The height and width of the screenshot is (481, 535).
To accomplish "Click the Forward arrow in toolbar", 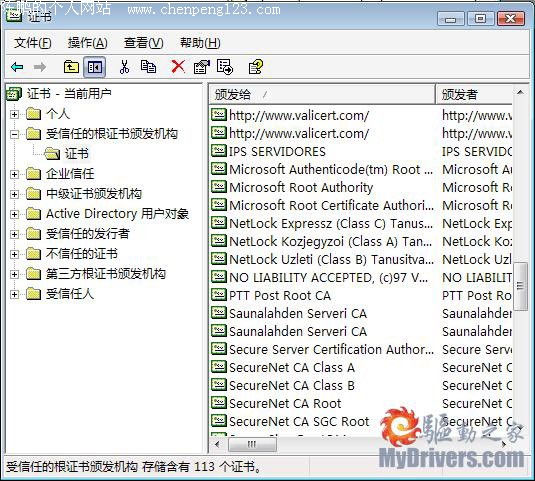I will [40, 67].
